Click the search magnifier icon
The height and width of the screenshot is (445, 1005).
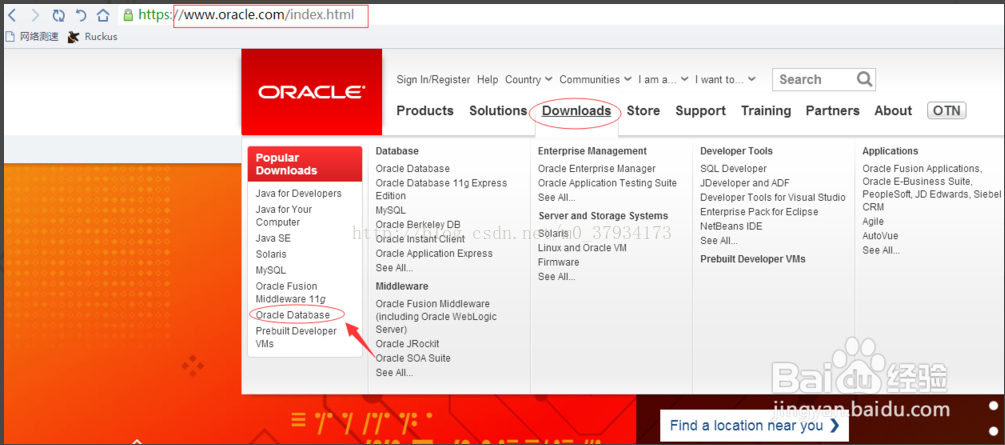pos(864,79)
